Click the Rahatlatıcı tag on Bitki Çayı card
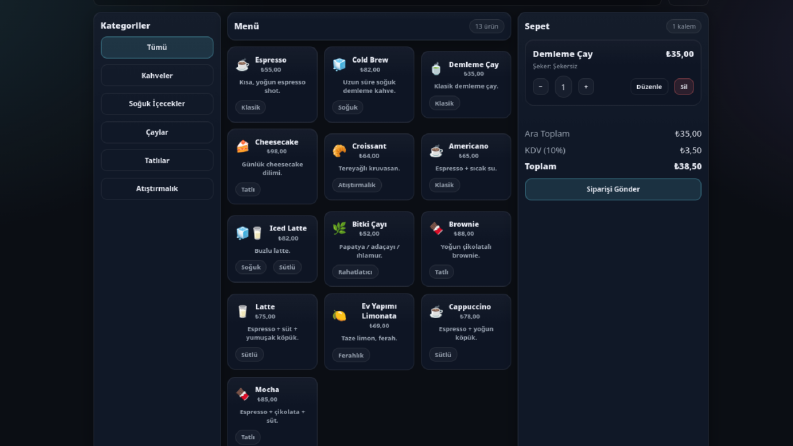Viewport: 793px width, 446px height. [355, 272]
